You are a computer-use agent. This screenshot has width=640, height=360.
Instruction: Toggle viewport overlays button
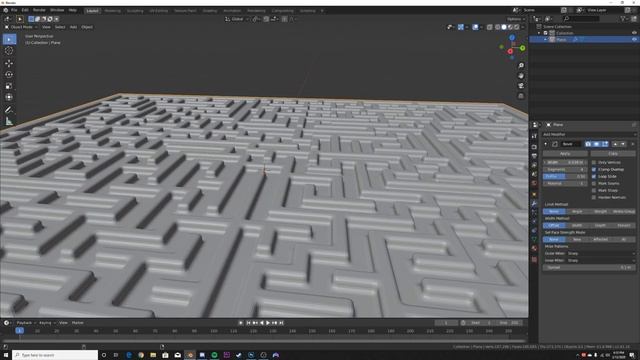click(x=475, y=27)
